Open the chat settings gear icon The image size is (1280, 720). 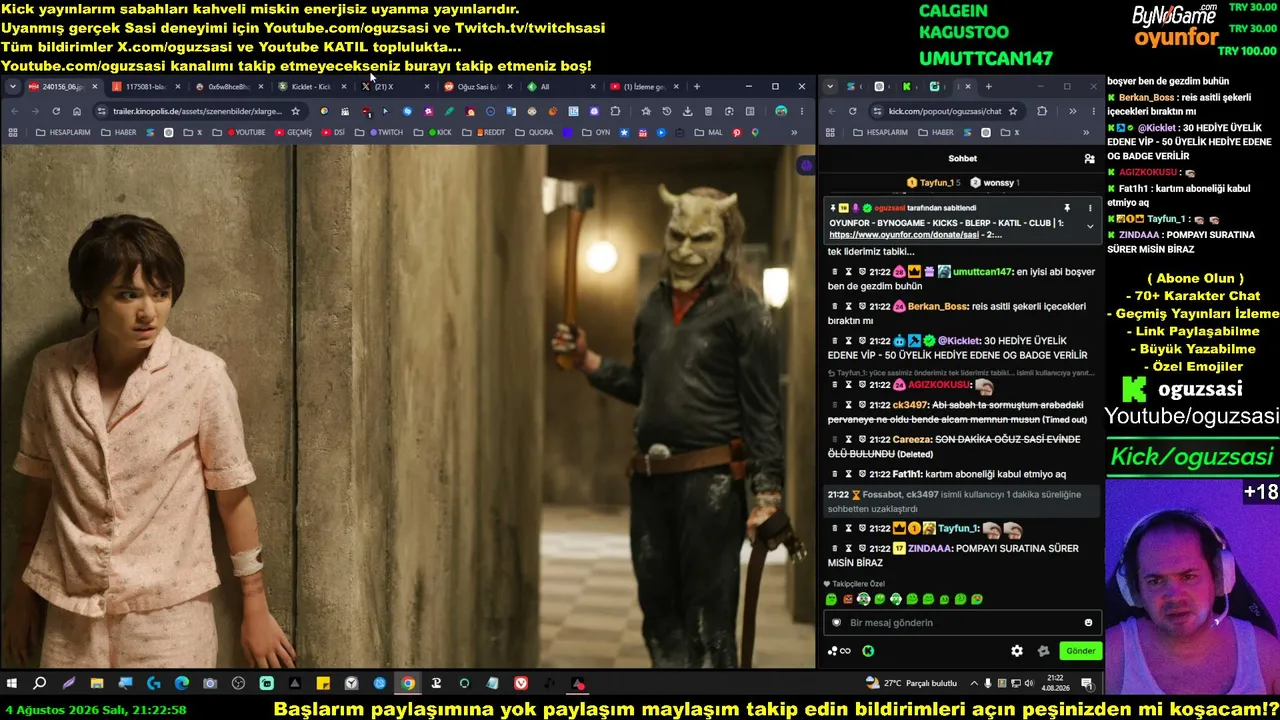click(x=1017, y=651)
